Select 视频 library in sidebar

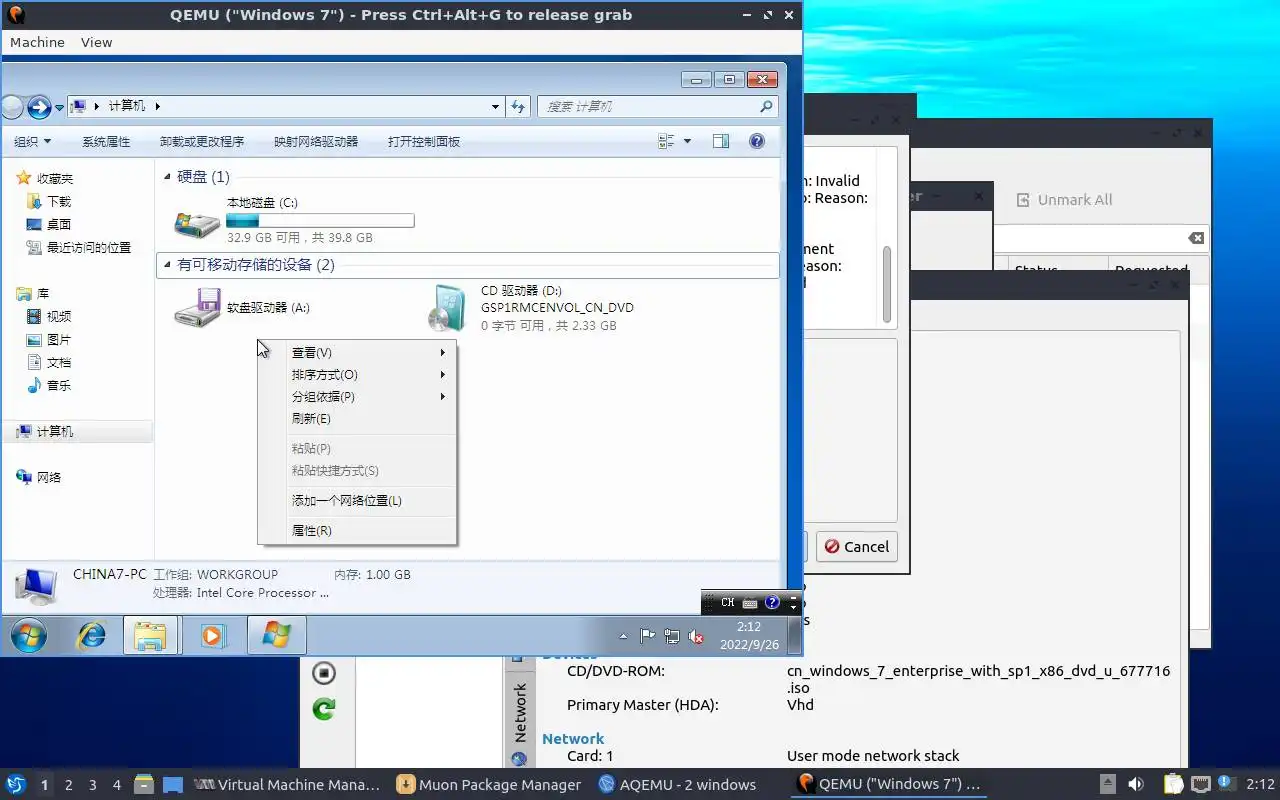pos(59,316)
